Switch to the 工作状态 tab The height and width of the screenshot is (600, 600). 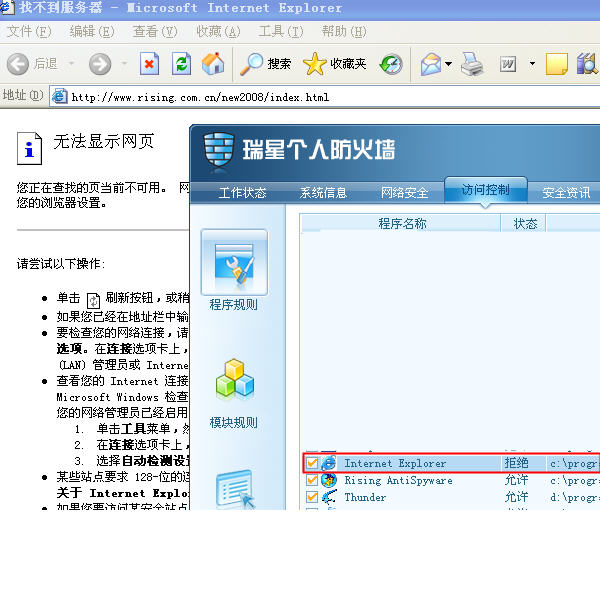click(x=242, y=192)
